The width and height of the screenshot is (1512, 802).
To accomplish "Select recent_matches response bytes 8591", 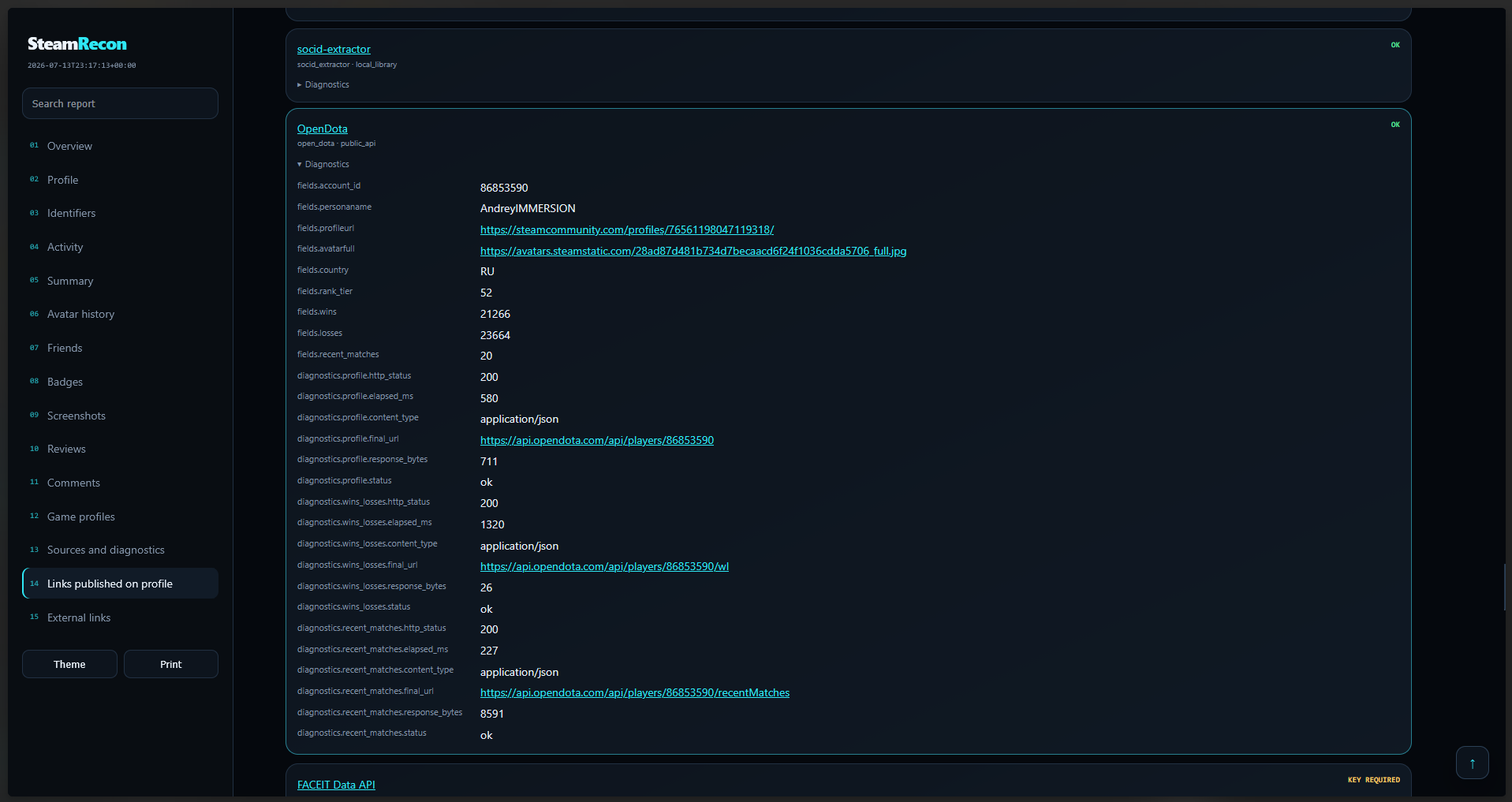I will [492, 714].
